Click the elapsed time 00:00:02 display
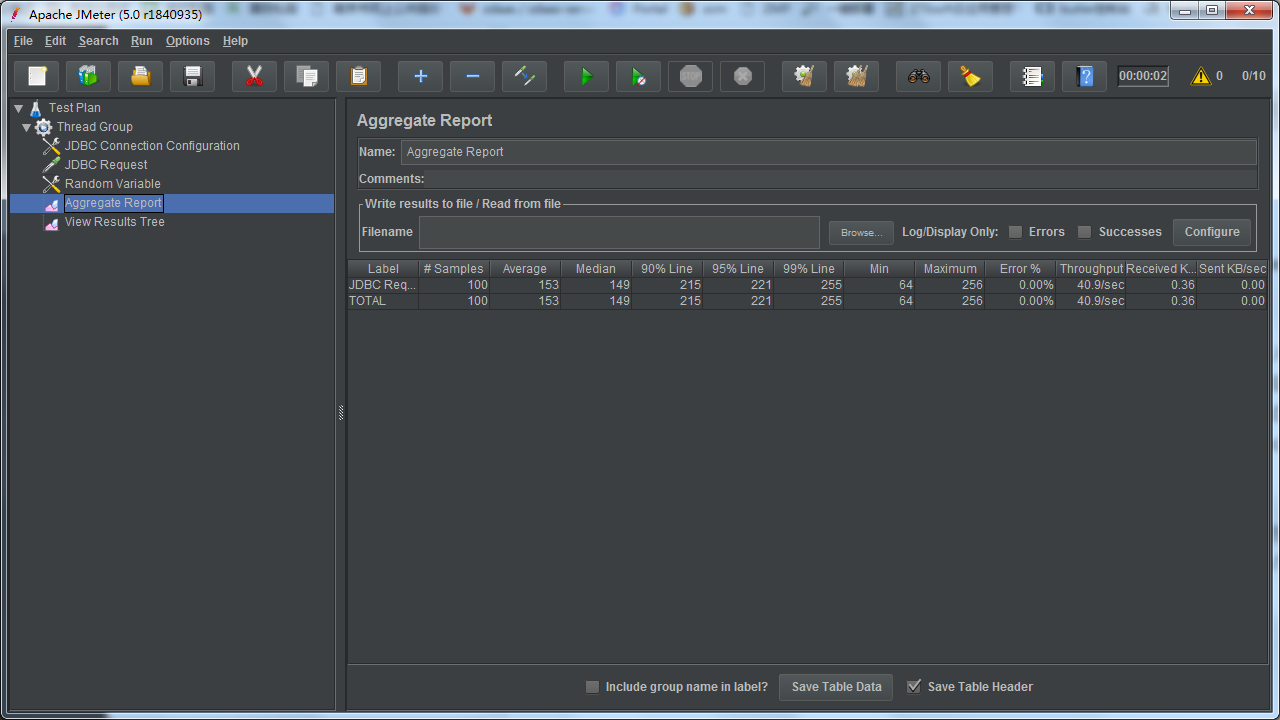 tap(1143, 76)
